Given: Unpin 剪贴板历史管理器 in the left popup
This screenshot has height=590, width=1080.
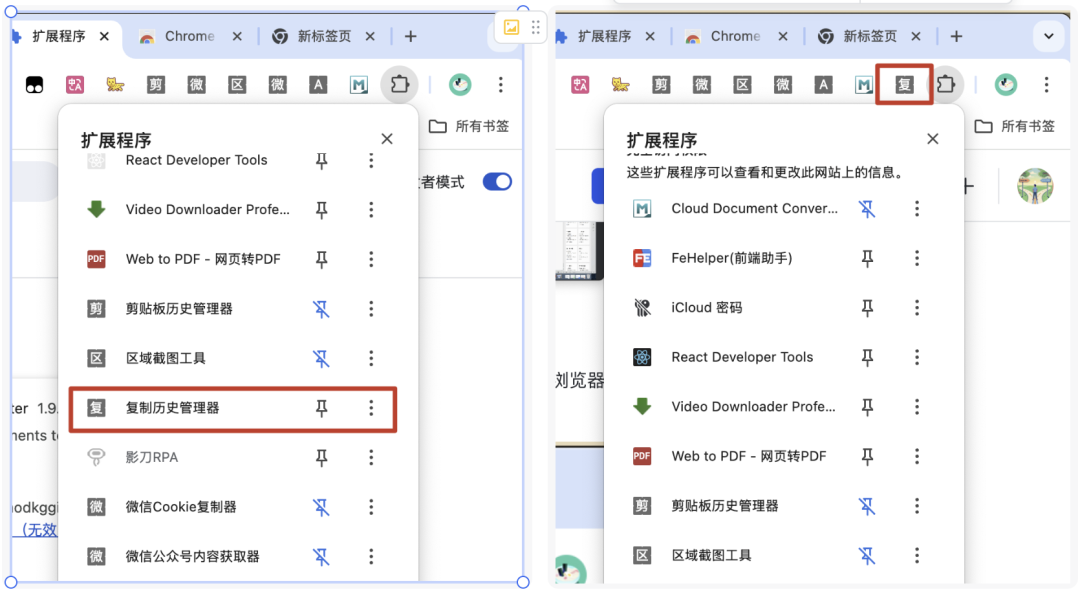Looking at the screenshot, I should point(321,309).
